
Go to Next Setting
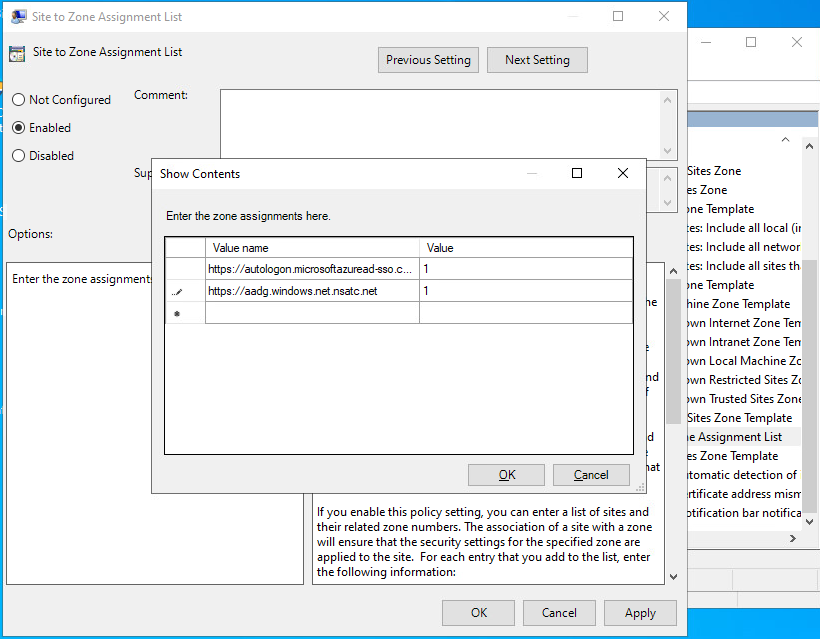[537, 60]
